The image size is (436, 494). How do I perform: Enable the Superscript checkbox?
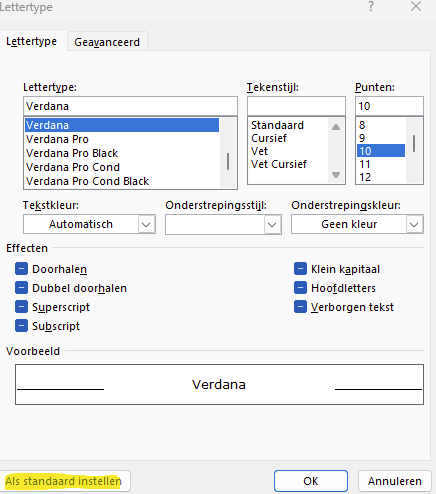tap(21, 307)
